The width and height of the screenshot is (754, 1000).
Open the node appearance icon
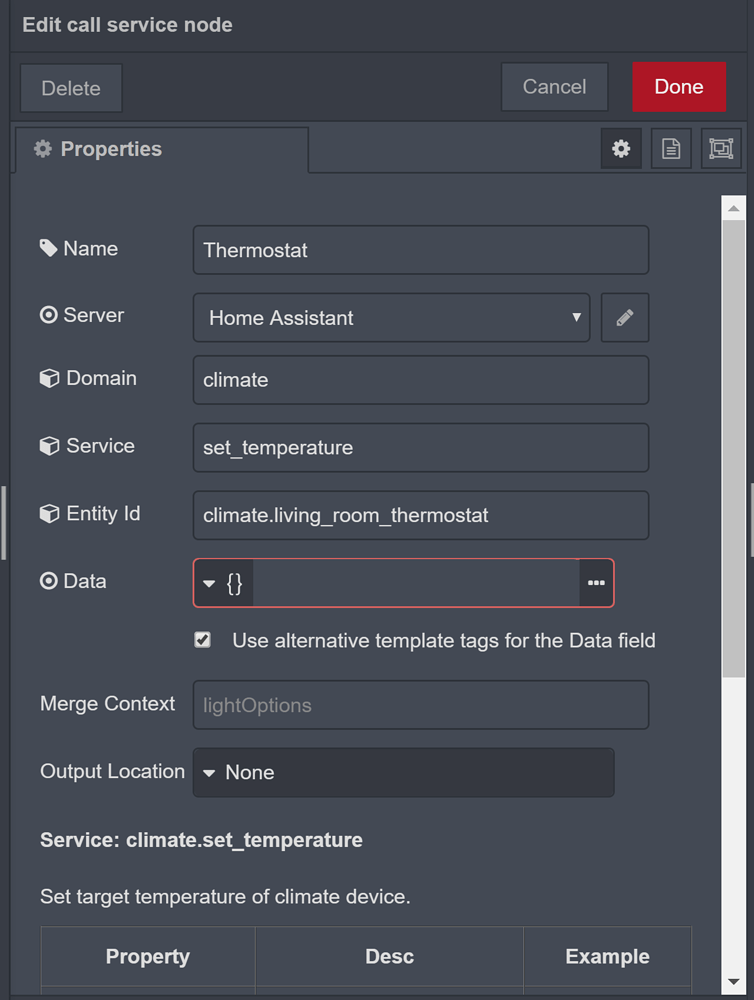click(721, 149)
